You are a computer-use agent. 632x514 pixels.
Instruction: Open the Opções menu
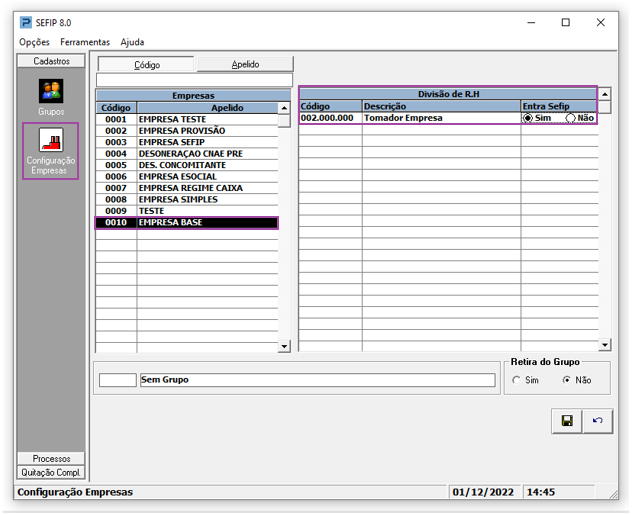click(34, 42)
